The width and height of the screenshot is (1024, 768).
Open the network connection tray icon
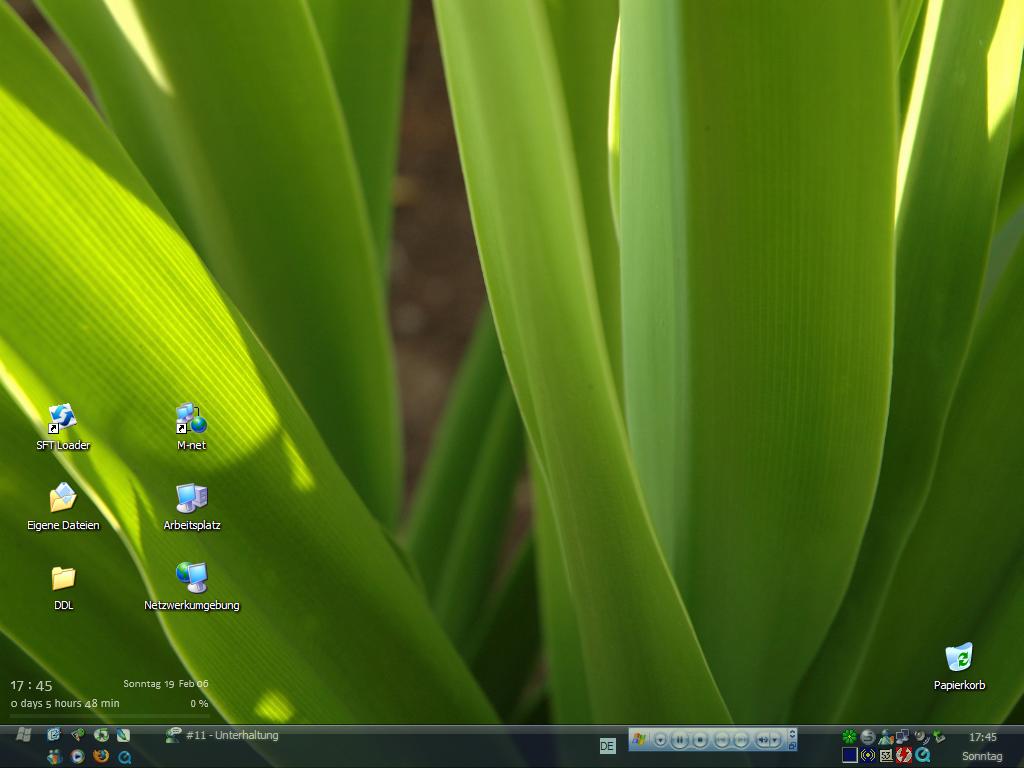tap(903, 736)
